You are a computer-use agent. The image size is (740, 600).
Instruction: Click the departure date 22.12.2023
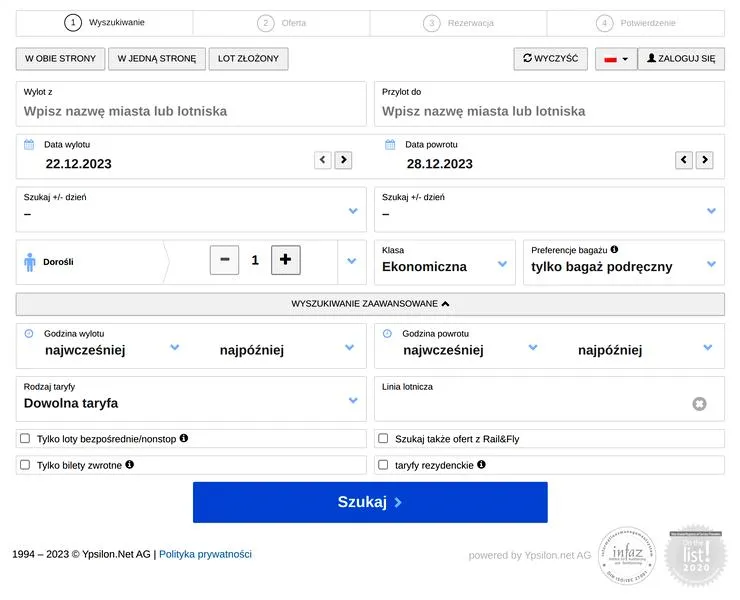pos(78,164)
